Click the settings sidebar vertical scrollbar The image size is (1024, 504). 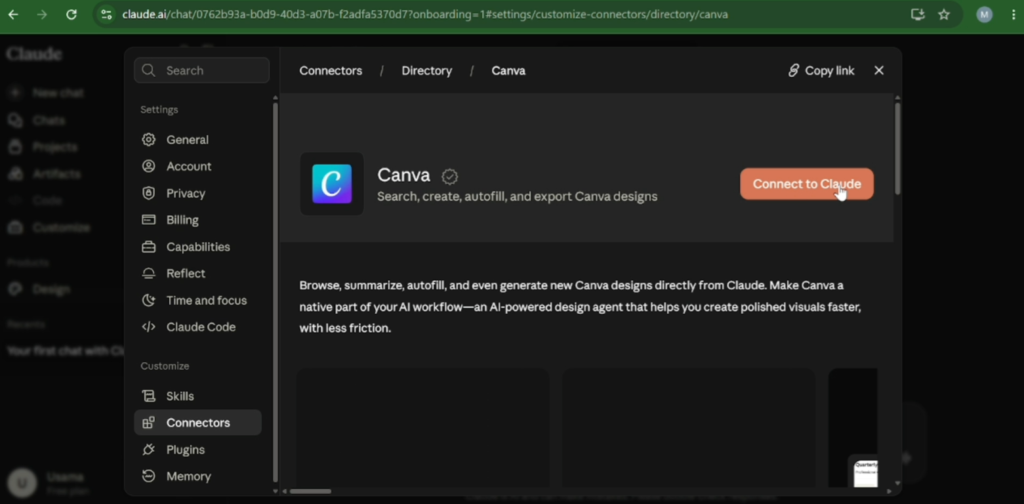click(x=275, y=292)
